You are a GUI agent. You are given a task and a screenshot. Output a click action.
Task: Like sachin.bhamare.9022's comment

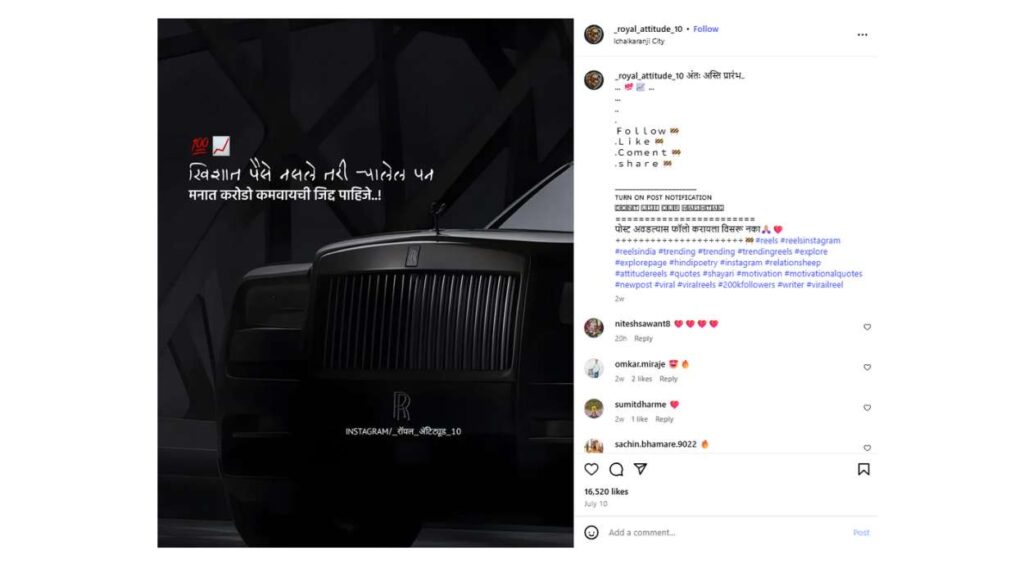[x=867, y=448]
